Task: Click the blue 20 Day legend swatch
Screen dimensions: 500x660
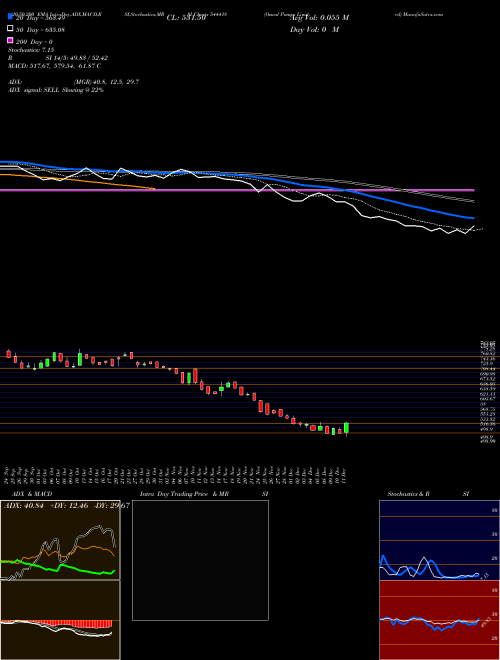Action: pos(10,17)
